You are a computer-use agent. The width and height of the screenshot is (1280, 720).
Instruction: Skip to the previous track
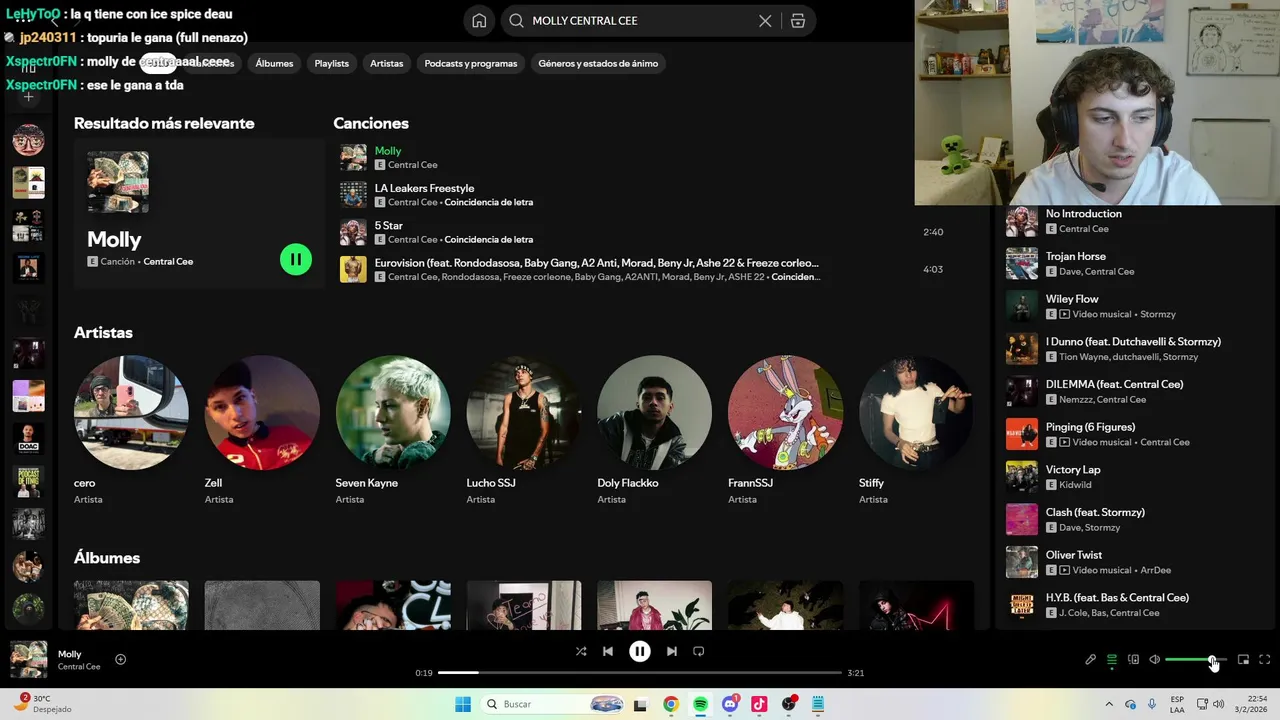coord(608,651)
